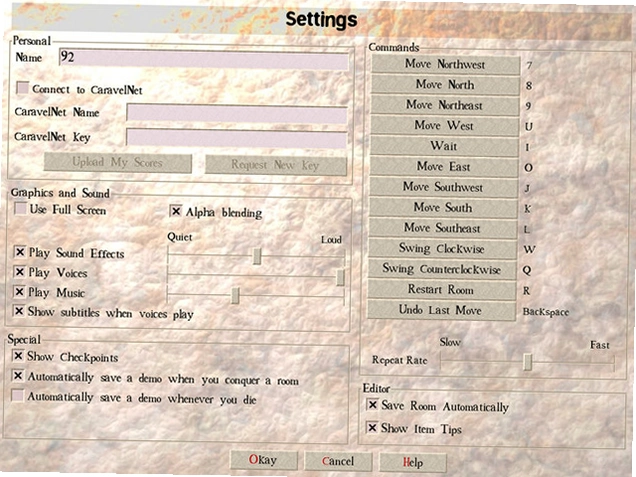
Task: Focus the CaravelNet Key field
Action: coord(236,139)
